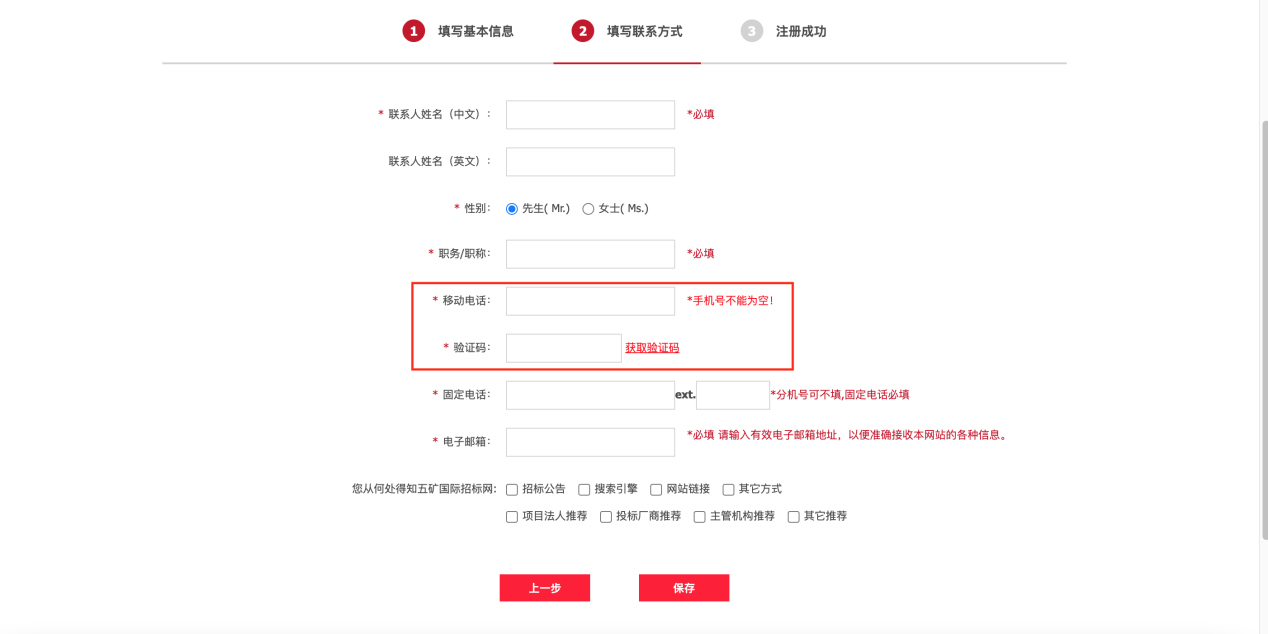The height and width of the screenshot is (634, 1268).
Task: Check the 招标公告 checkbox
Action: coord(512,490)
